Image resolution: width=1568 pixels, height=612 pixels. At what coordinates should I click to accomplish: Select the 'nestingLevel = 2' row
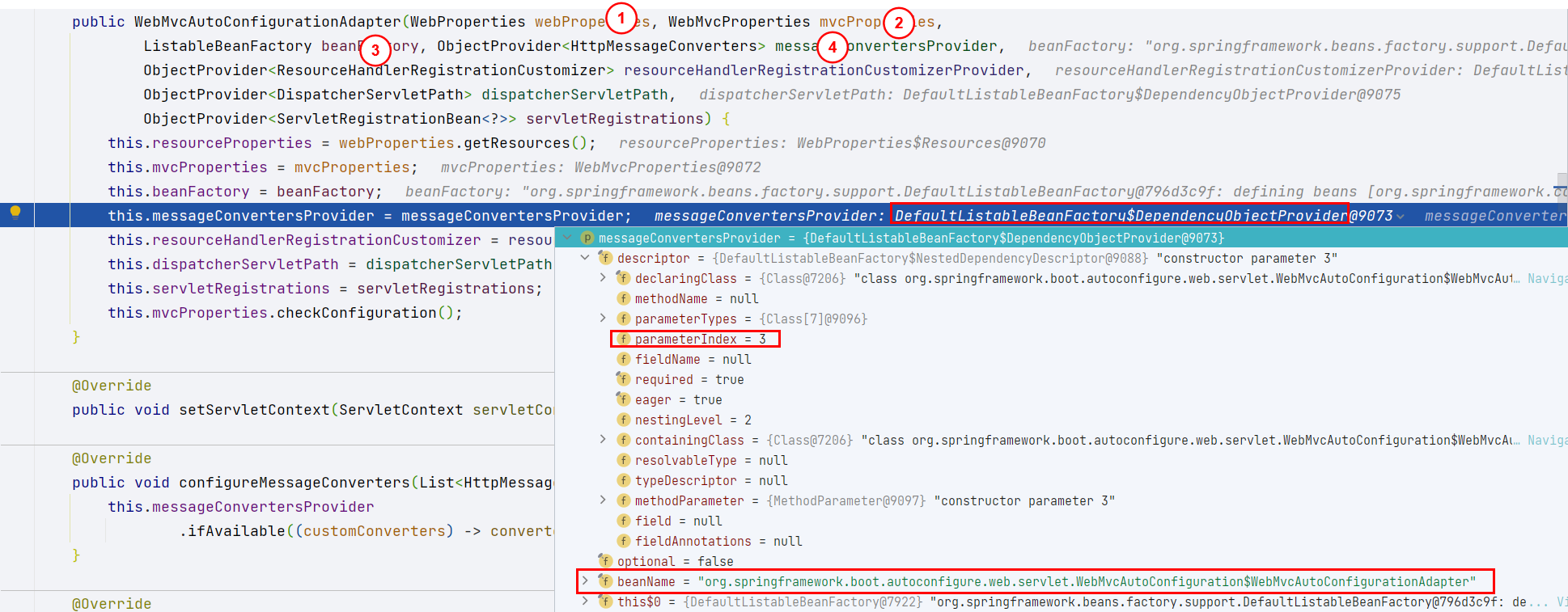(1062, 420)
